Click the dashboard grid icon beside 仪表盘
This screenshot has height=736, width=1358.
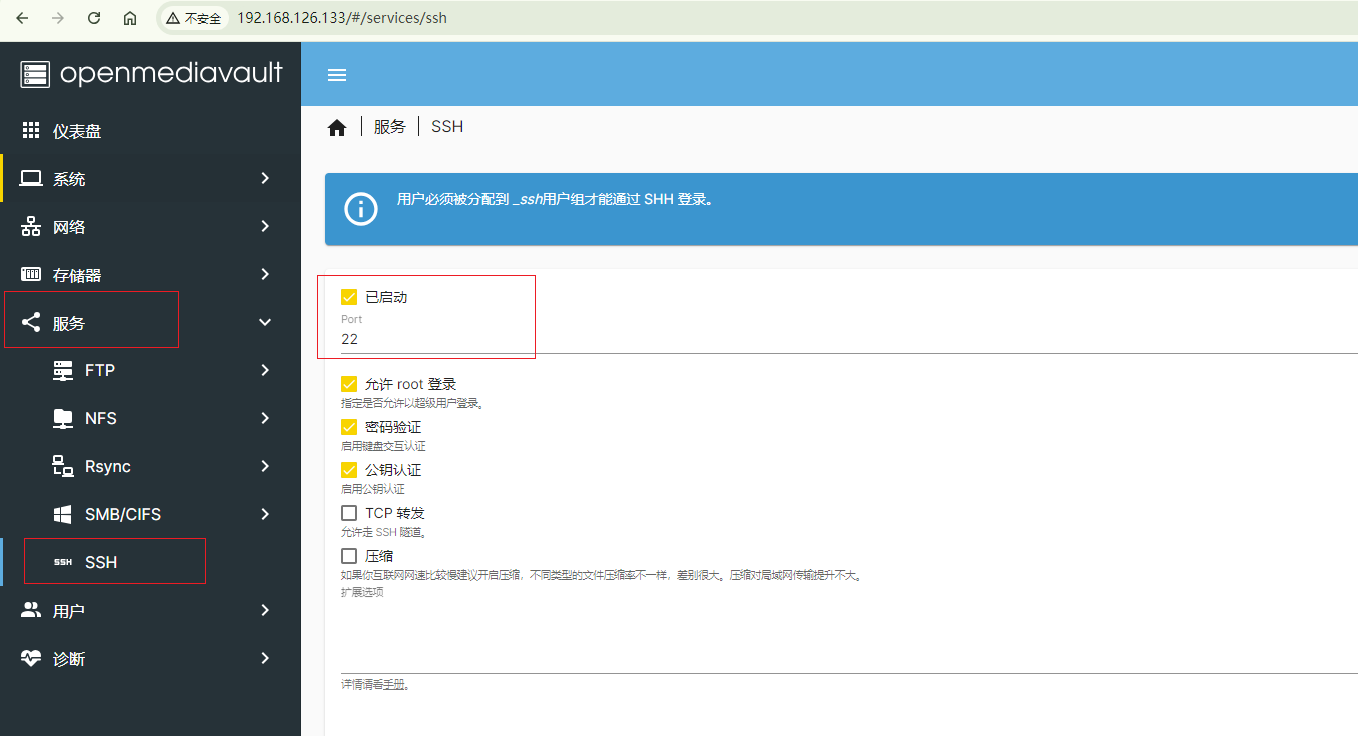31,131
